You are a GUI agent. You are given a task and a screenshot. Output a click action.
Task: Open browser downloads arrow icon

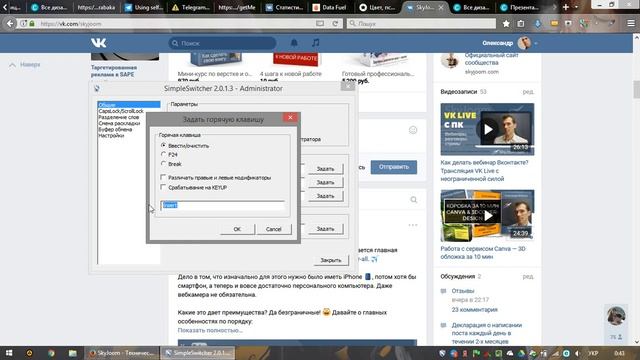click(x=538, y=24)
